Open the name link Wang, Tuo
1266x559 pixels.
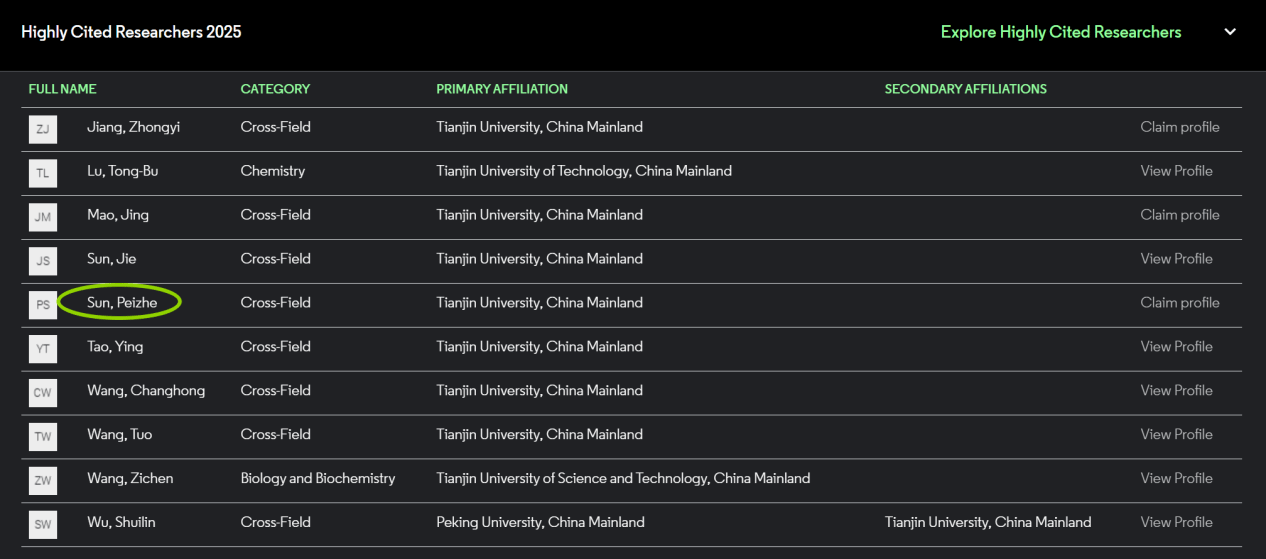pyautogui.click(x=120, y=434)
